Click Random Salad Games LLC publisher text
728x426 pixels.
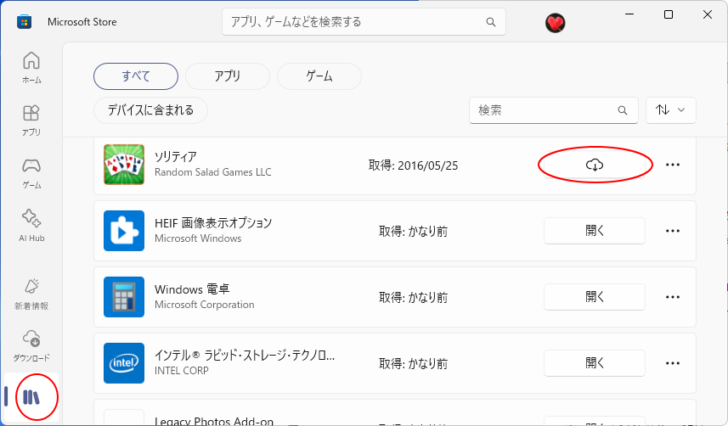click(x=213, y=172)
